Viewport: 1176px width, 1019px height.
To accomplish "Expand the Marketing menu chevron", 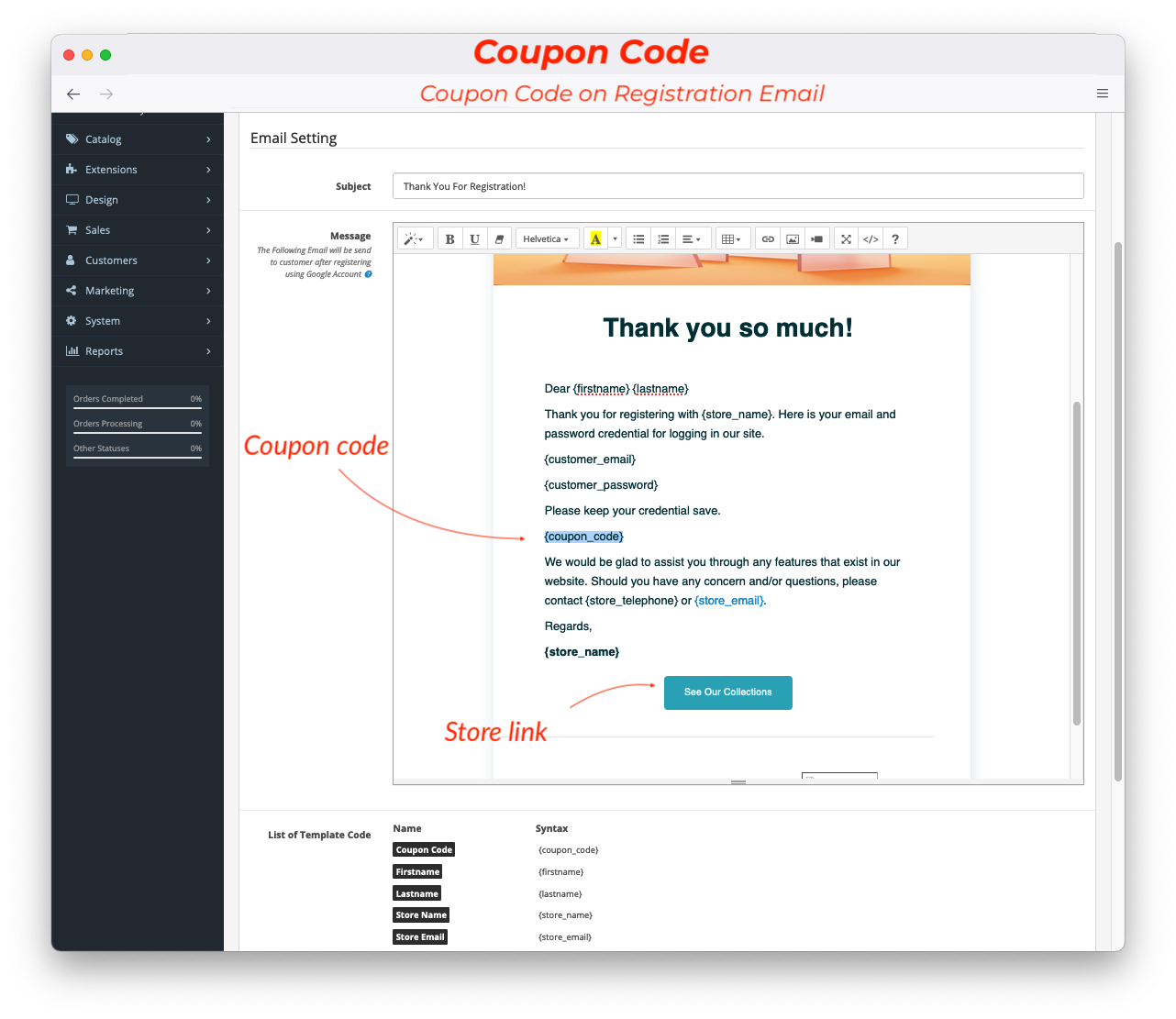I will pyautogui.click(x=209, y=291).
